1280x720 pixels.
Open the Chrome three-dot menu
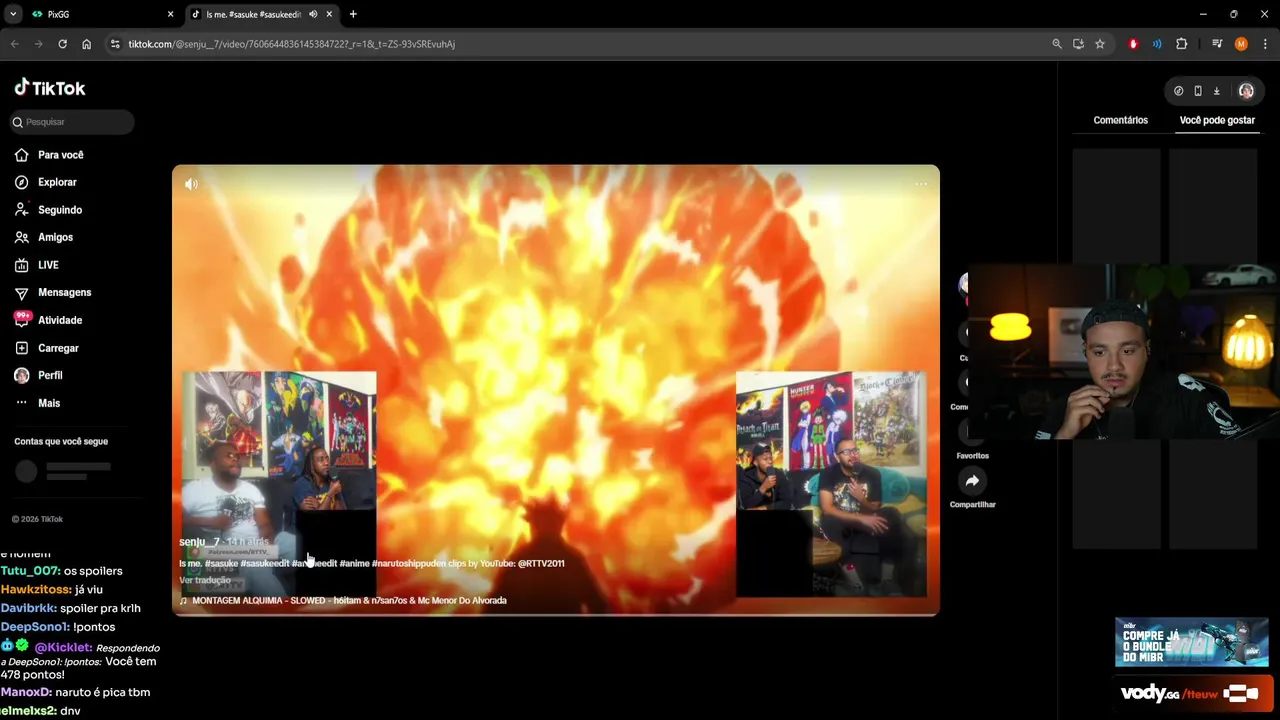tap(1266, 44)
